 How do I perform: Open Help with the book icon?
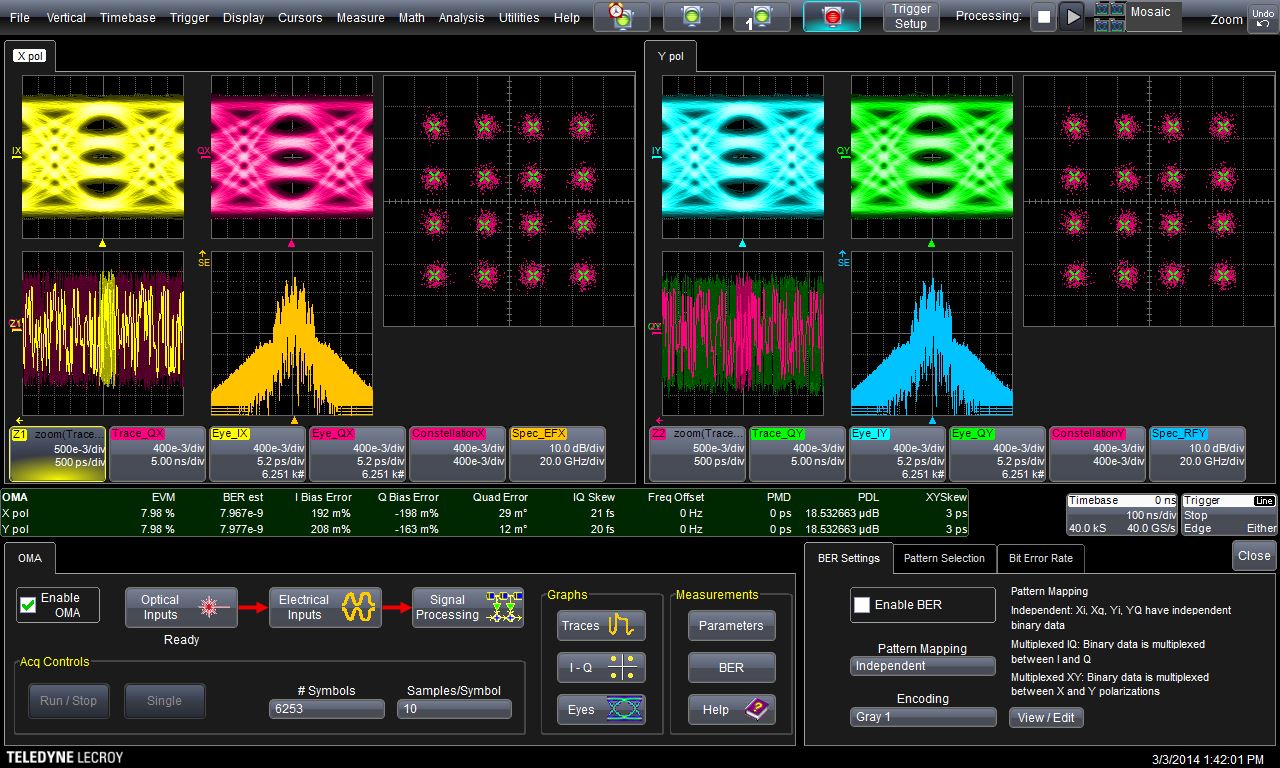[731, 709]
